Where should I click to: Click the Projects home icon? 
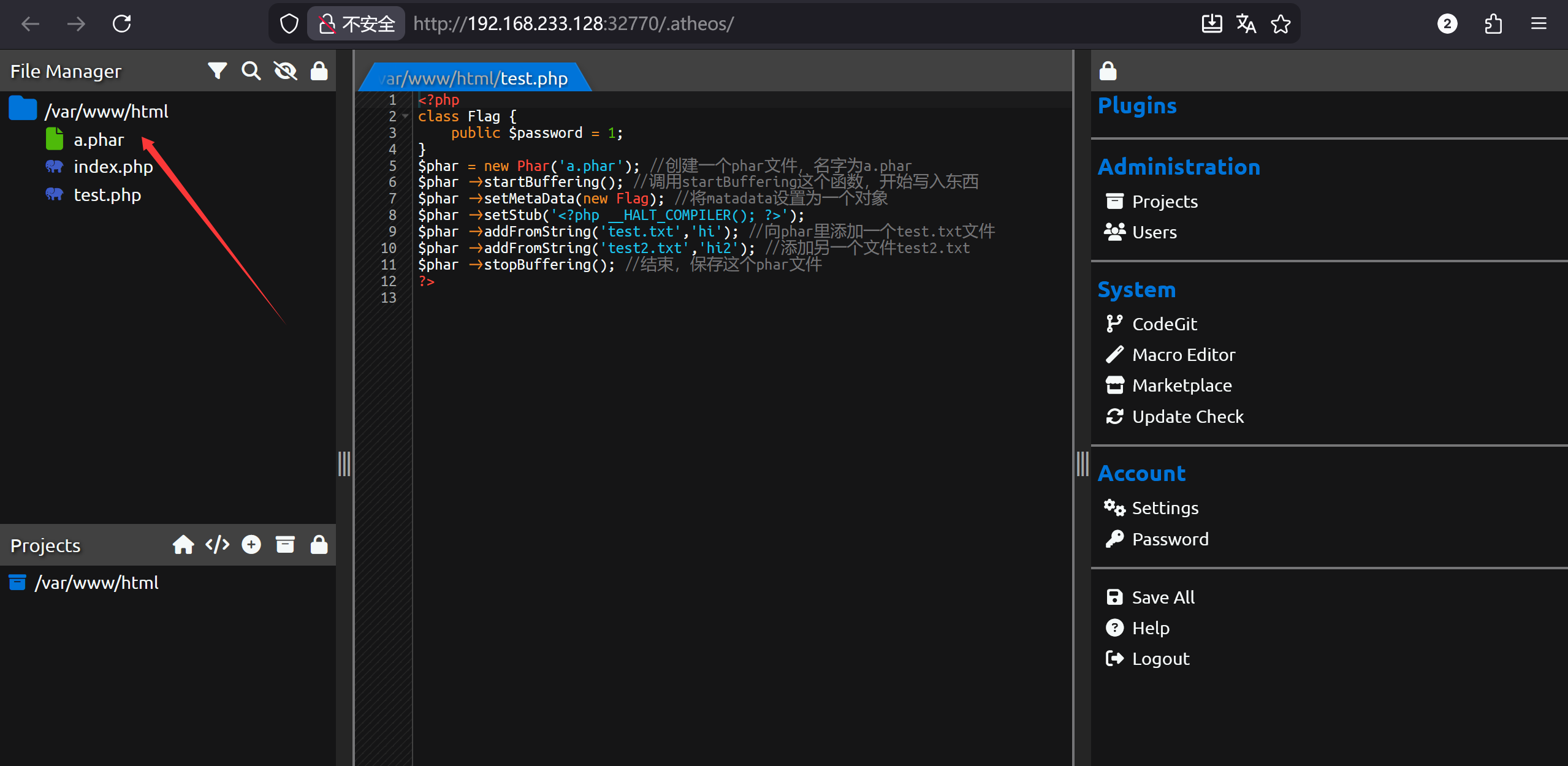tap(183, 544)
